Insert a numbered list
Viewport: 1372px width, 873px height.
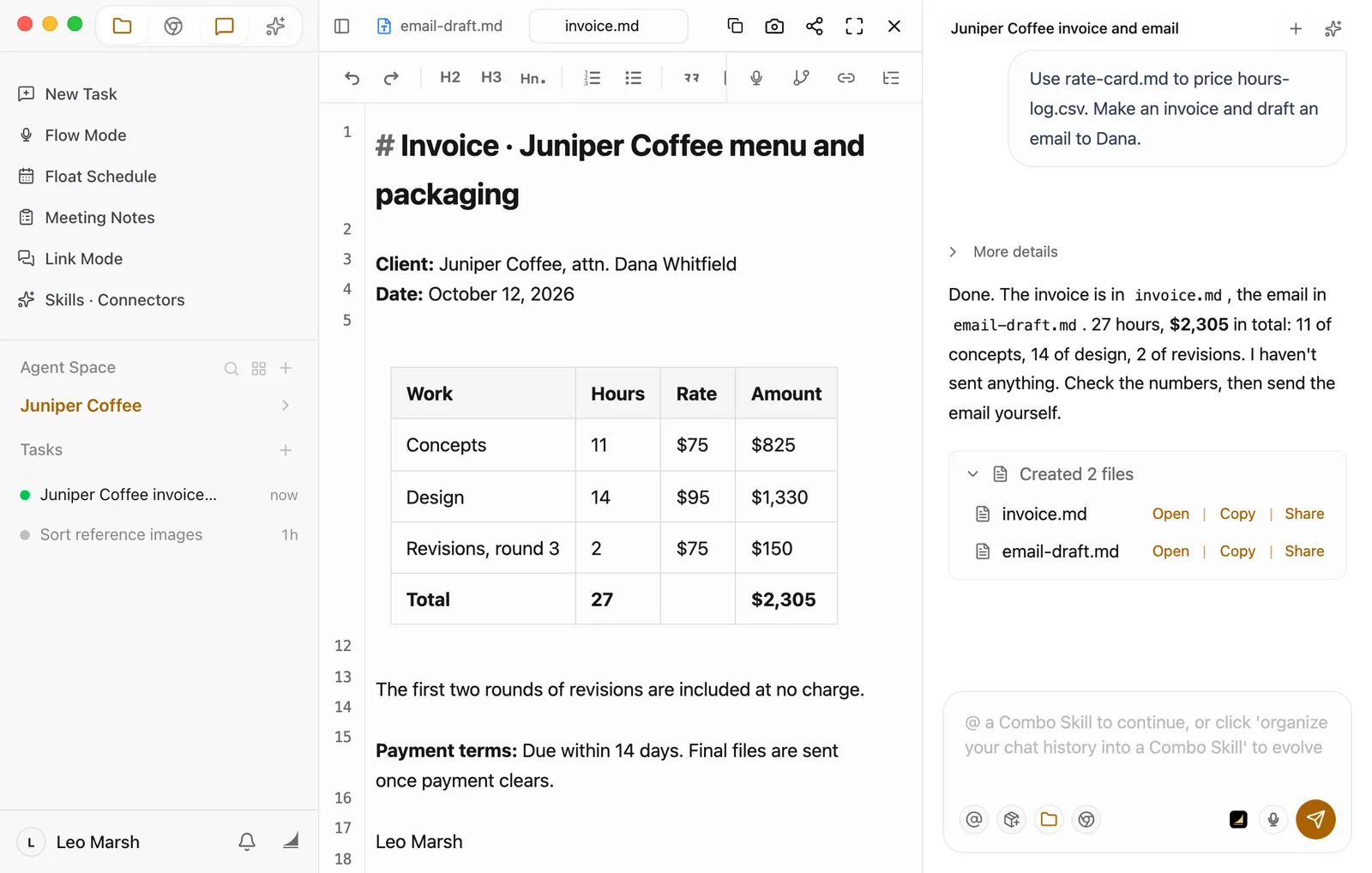(592, 78)
